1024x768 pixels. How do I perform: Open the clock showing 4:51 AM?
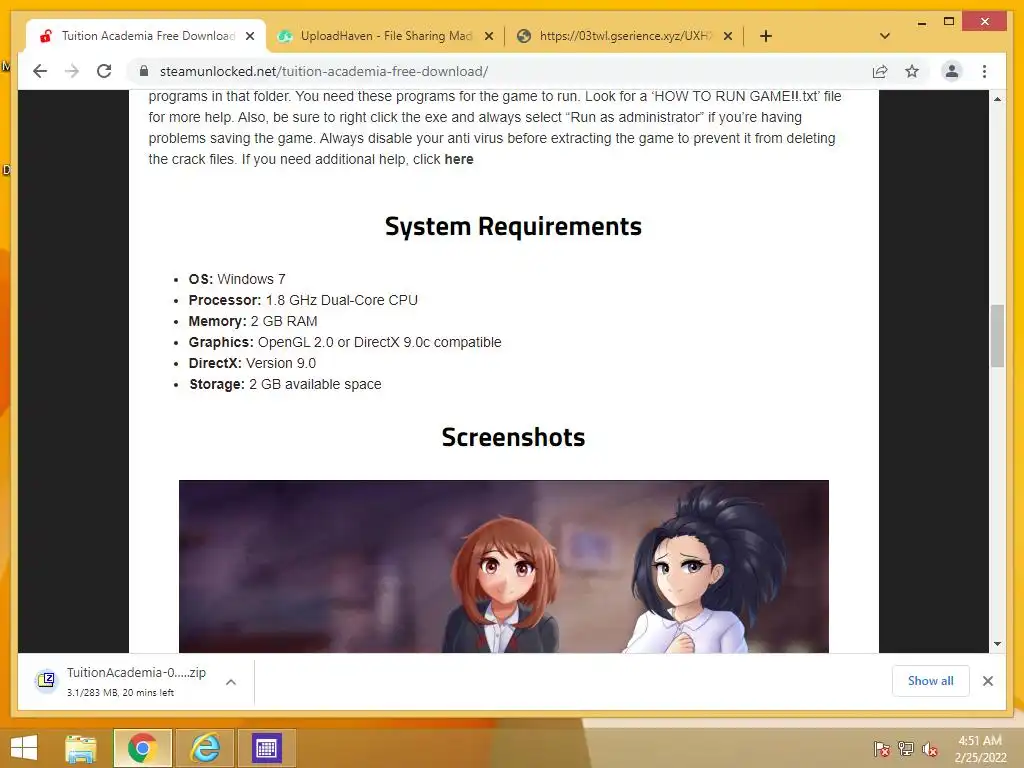click(x=980, y=749)
